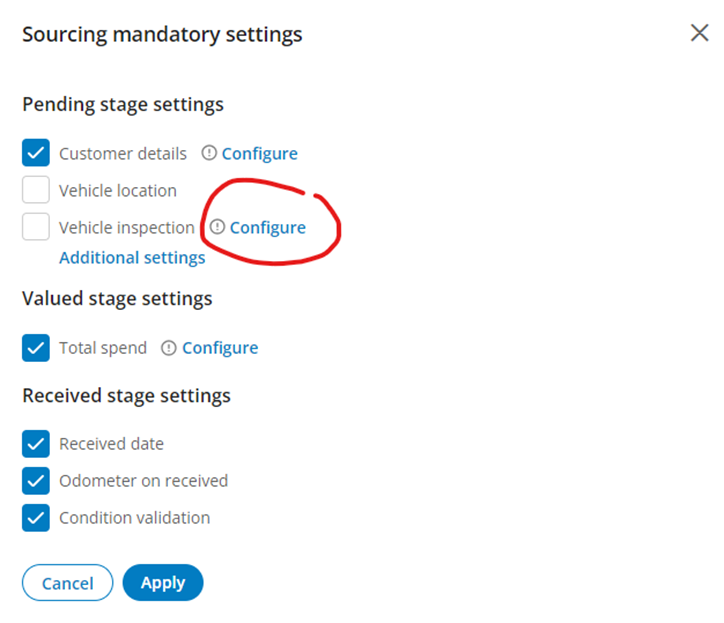Click the Received stage settings heading
724x623 pixels.
pos(126,395)
